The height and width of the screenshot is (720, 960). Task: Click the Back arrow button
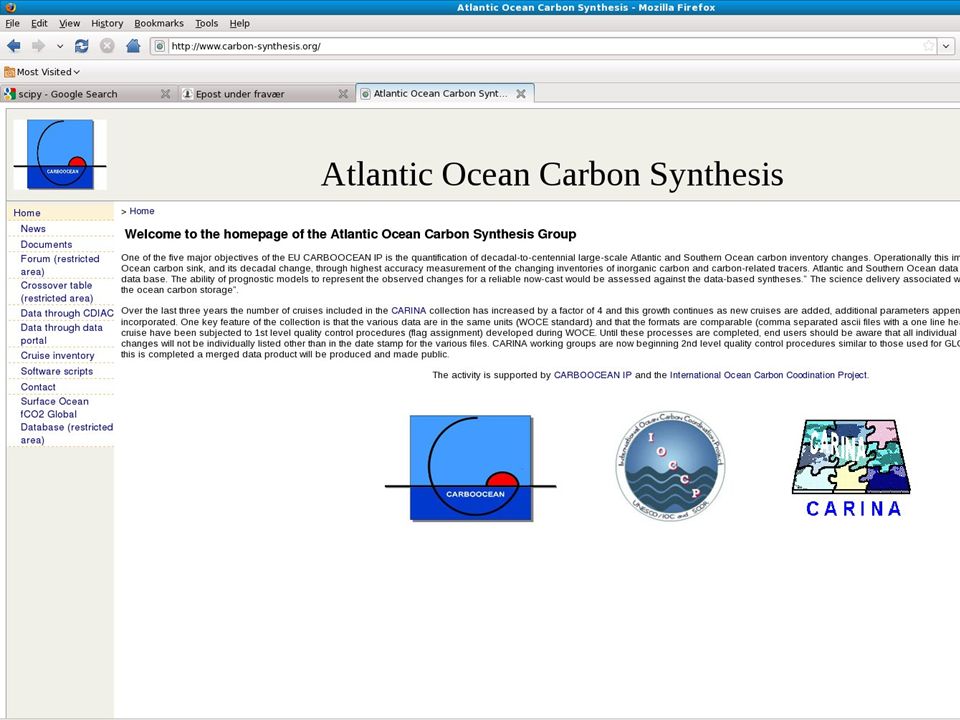coord(14,46)
